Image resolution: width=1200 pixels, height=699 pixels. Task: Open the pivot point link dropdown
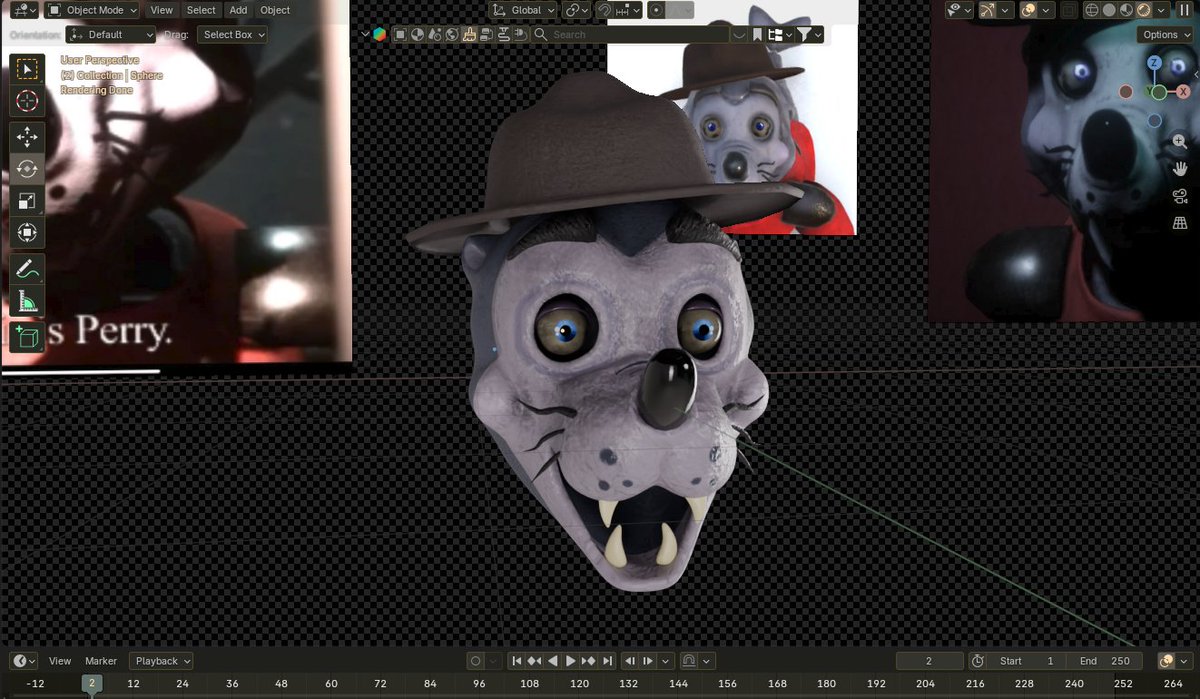click(x=577, y=10)
